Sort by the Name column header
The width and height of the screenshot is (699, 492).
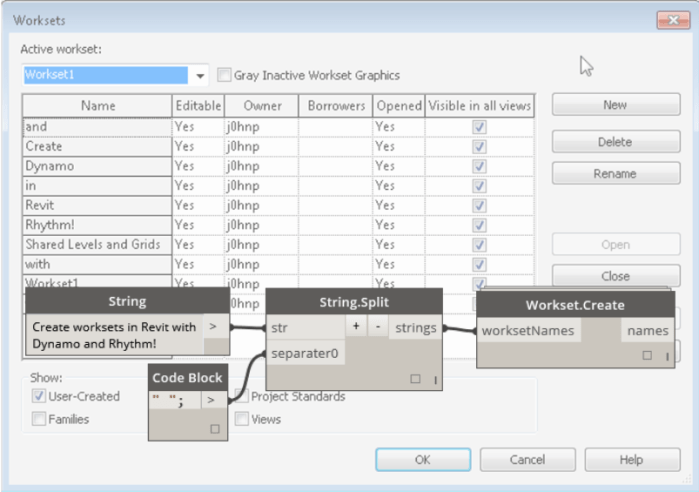(98, 105)
